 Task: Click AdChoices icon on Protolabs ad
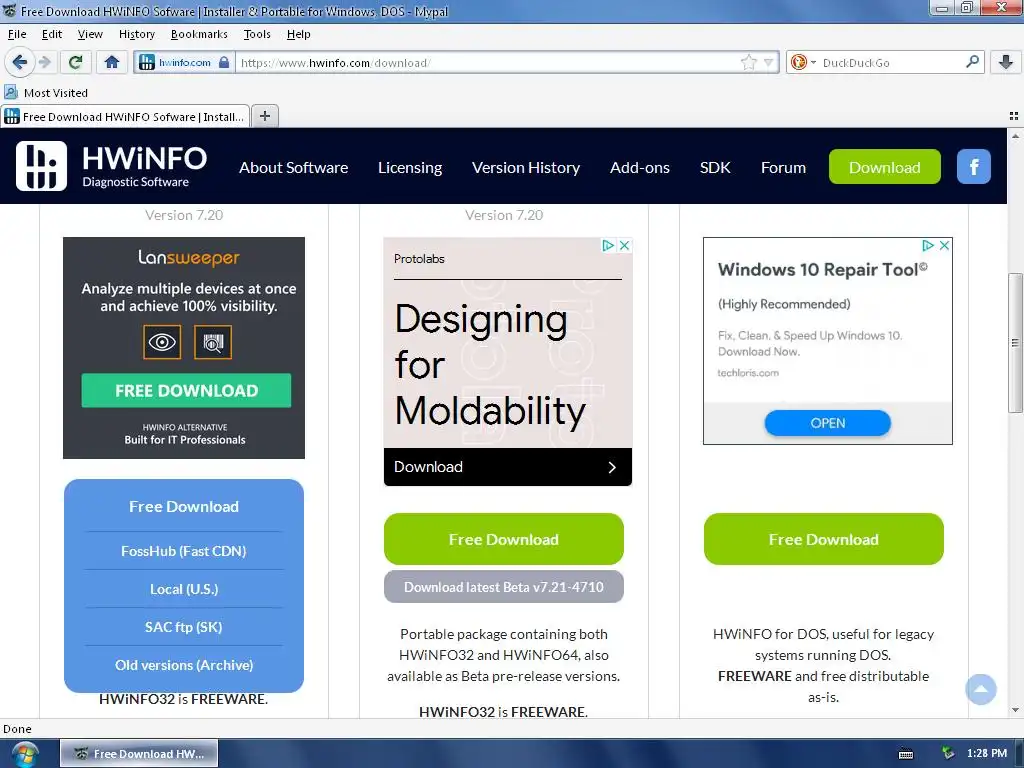point(608,246)
